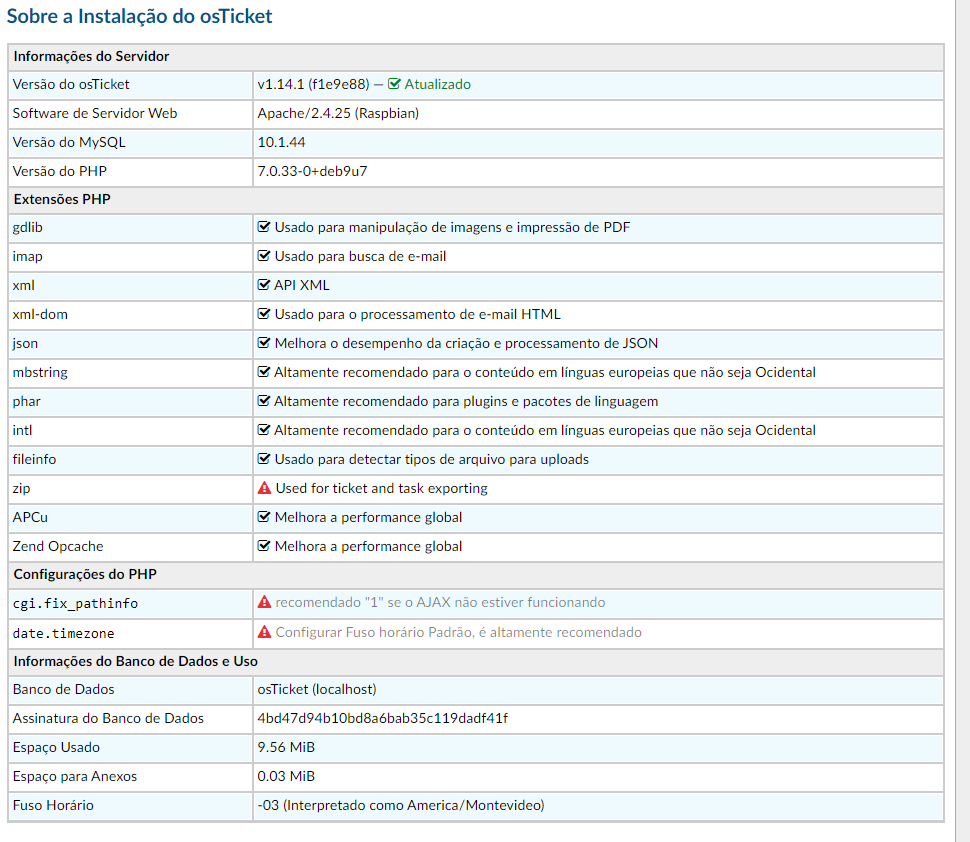The image size is (970, 842).
Task: Click the Versão do PHP label
Action: tap(59, 171)
